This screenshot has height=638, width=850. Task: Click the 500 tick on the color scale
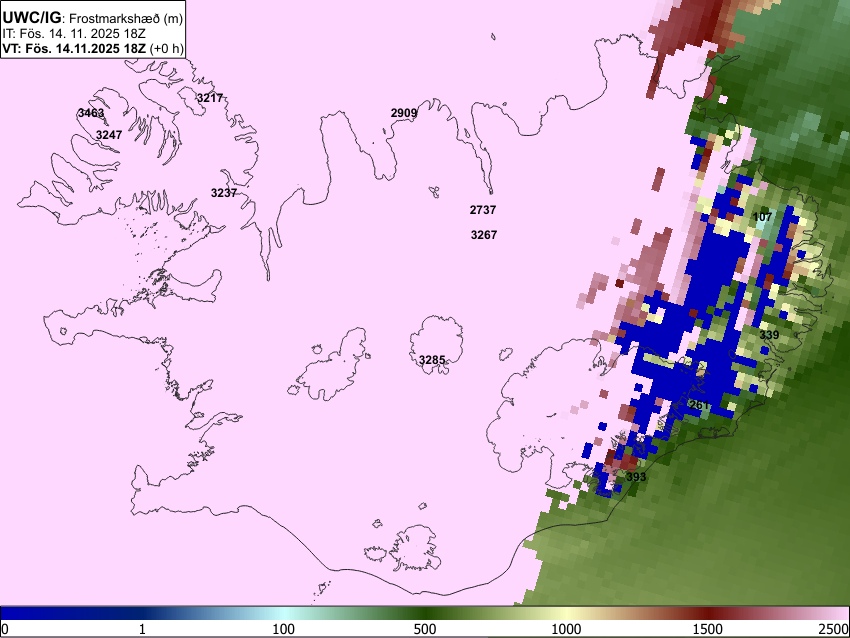(x=425, y=629)
